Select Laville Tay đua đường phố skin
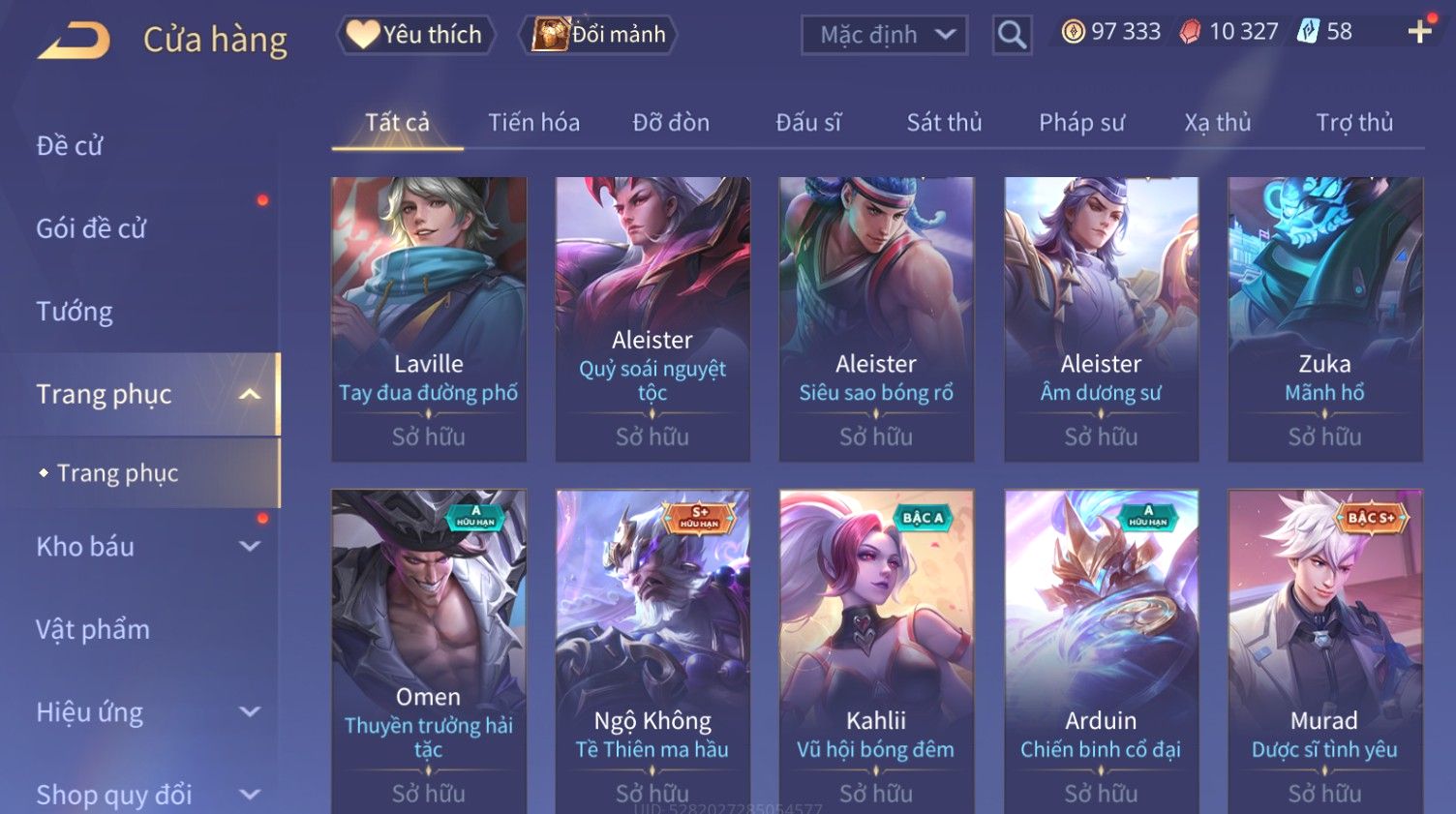This screenshot has height=814, width=1456. 429,318
